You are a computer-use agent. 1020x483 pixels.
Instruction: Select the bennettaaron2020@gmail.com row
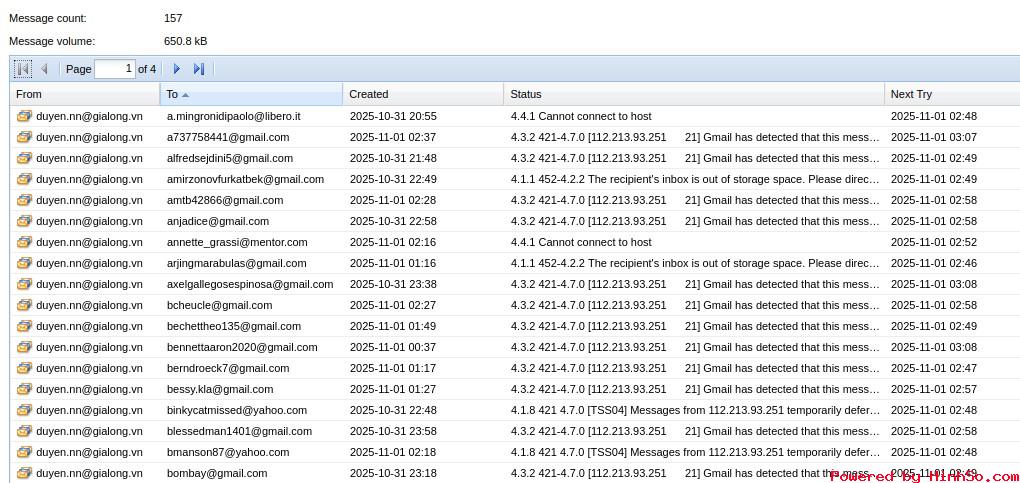coord(242,347)
